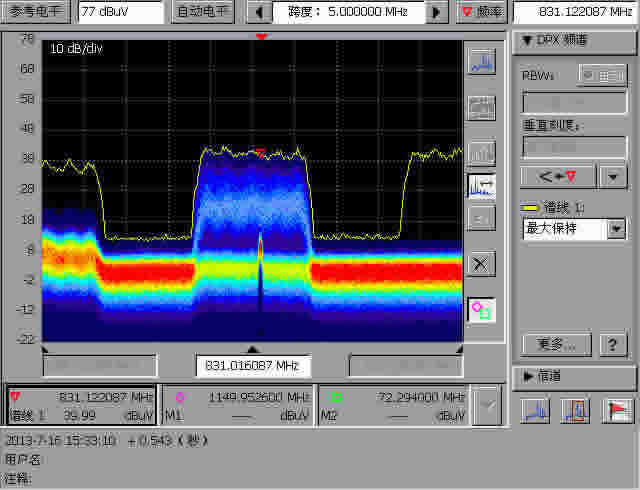
Task: Click the X delete marker icon
Action: point(482,264)
